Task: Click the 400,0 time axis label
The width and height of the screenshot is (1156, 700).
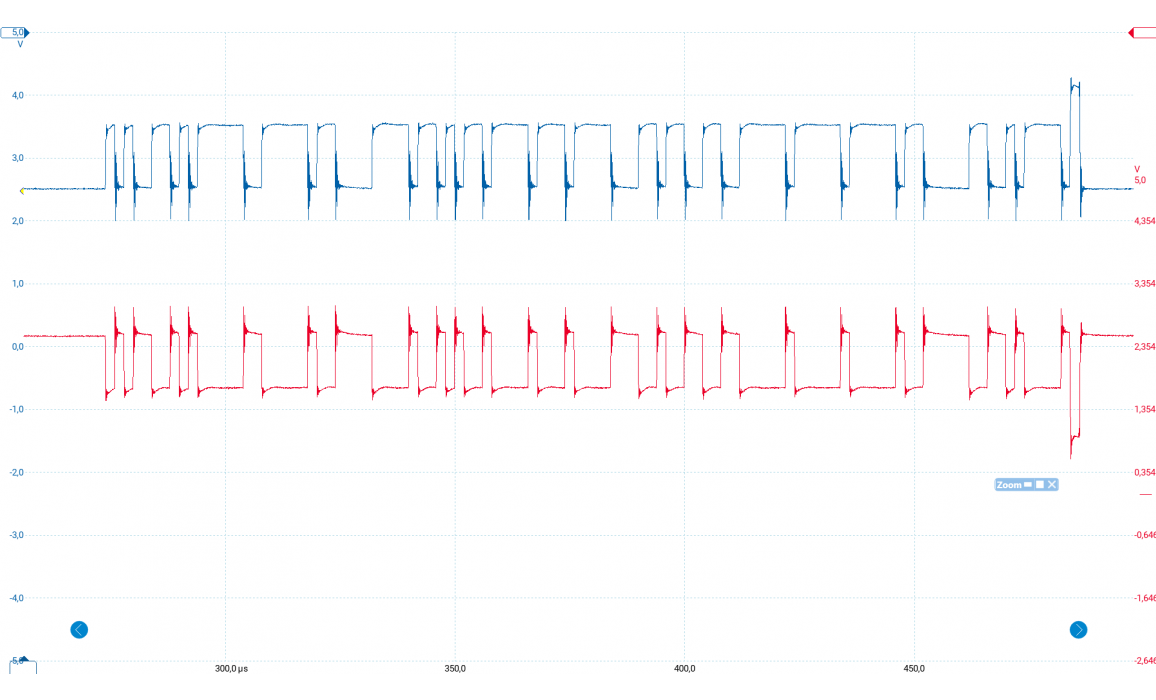Action: (685, 668)
